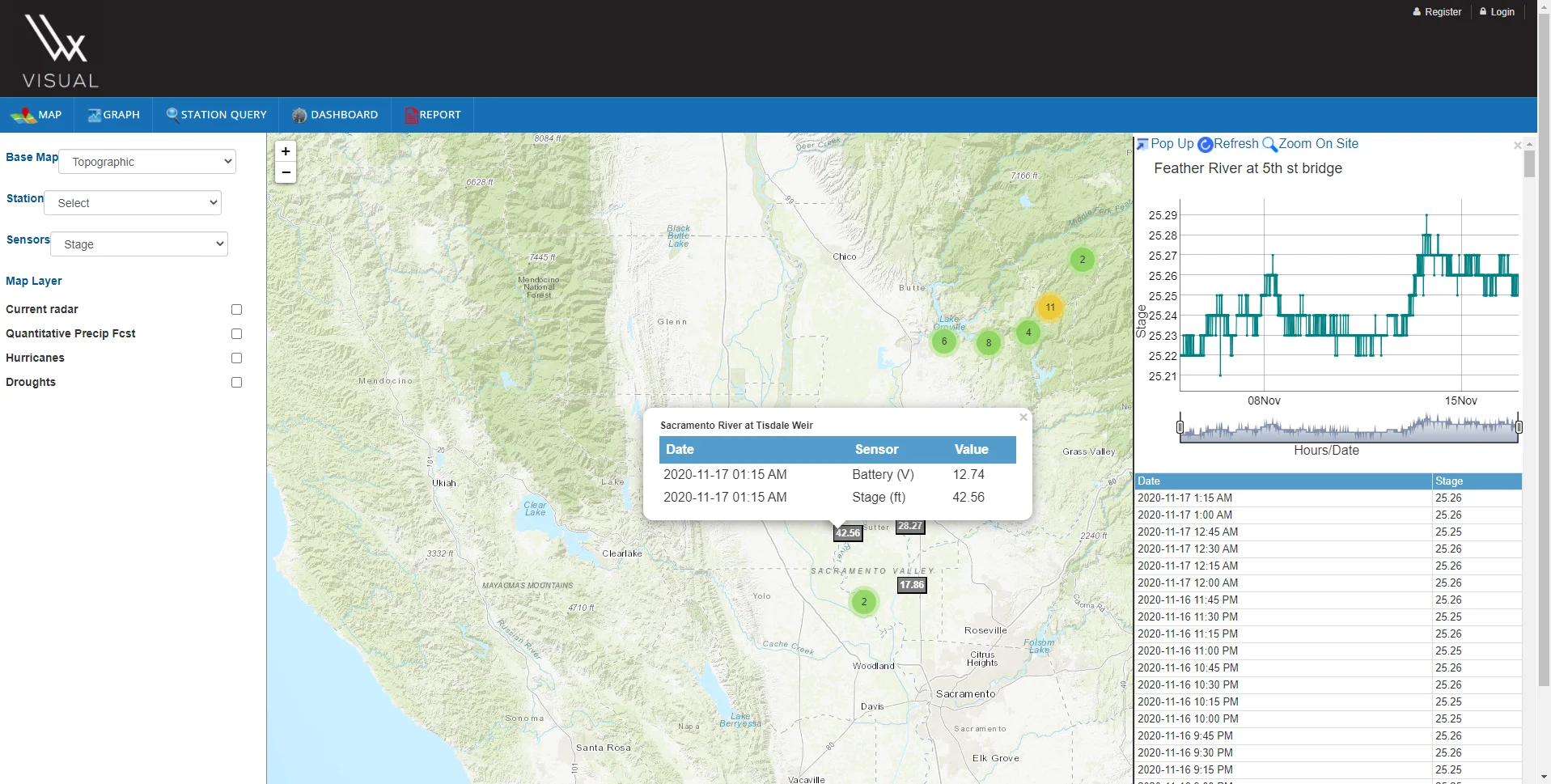This screenshot has height=784, width=1551.
Task: Click the Station Query magnifier icon
Action: 172,115
